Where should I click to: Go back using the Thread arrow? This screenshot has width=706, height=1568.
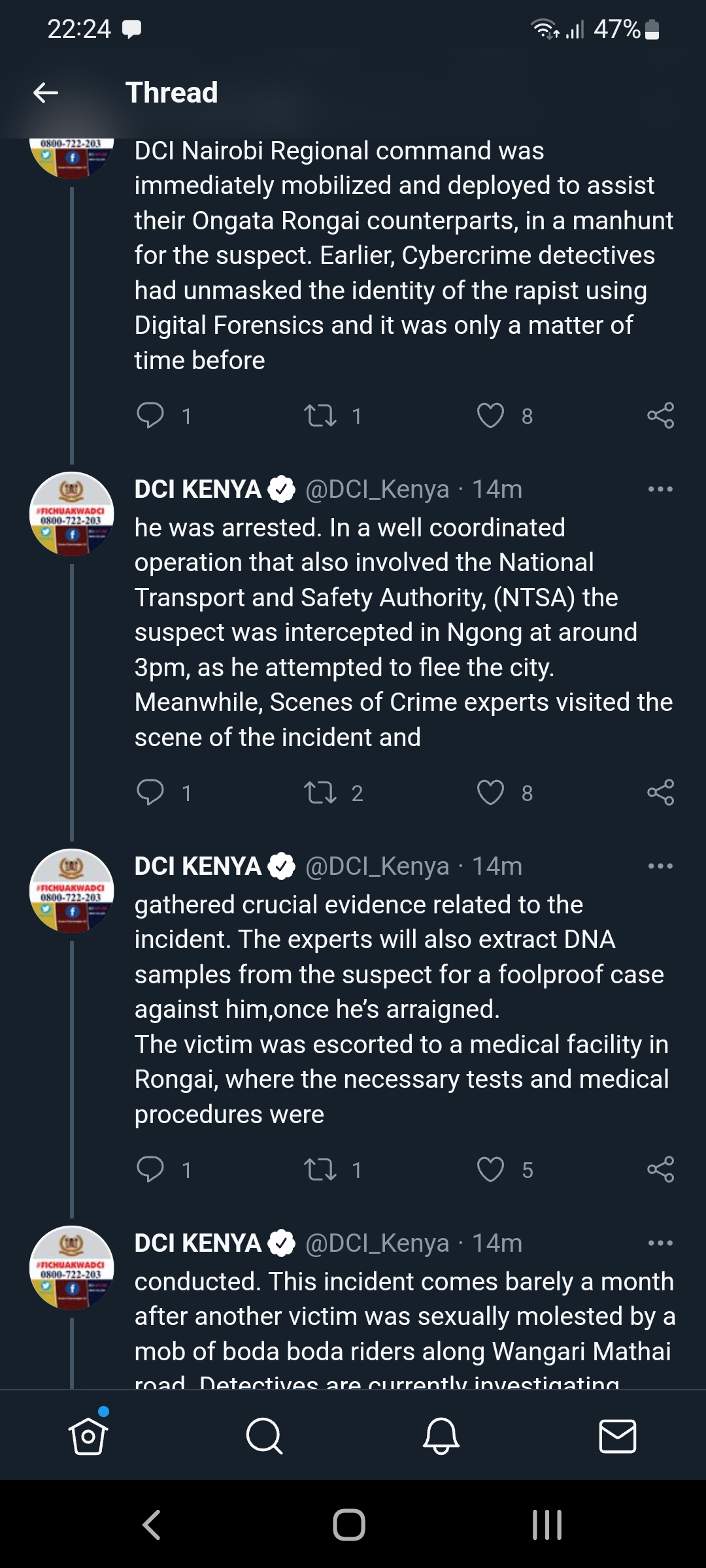46,93
